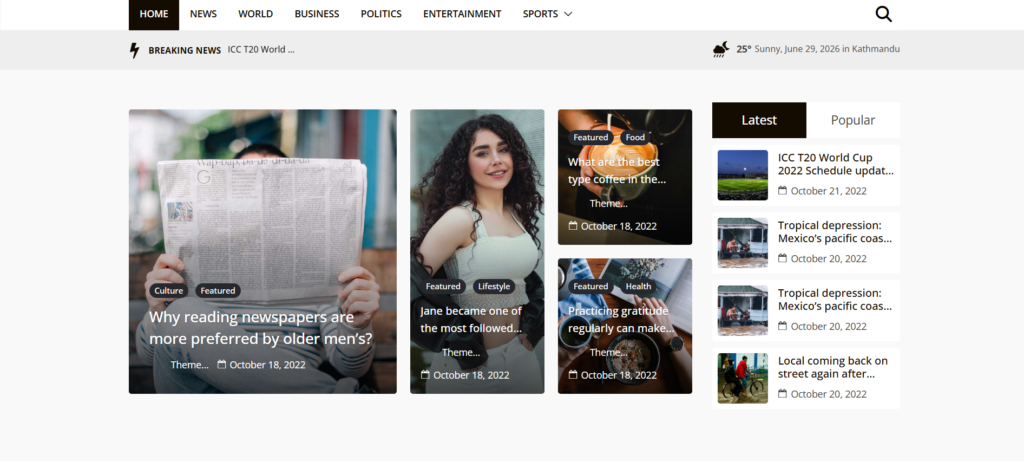Open the World menu item

(x=255, y=14)
